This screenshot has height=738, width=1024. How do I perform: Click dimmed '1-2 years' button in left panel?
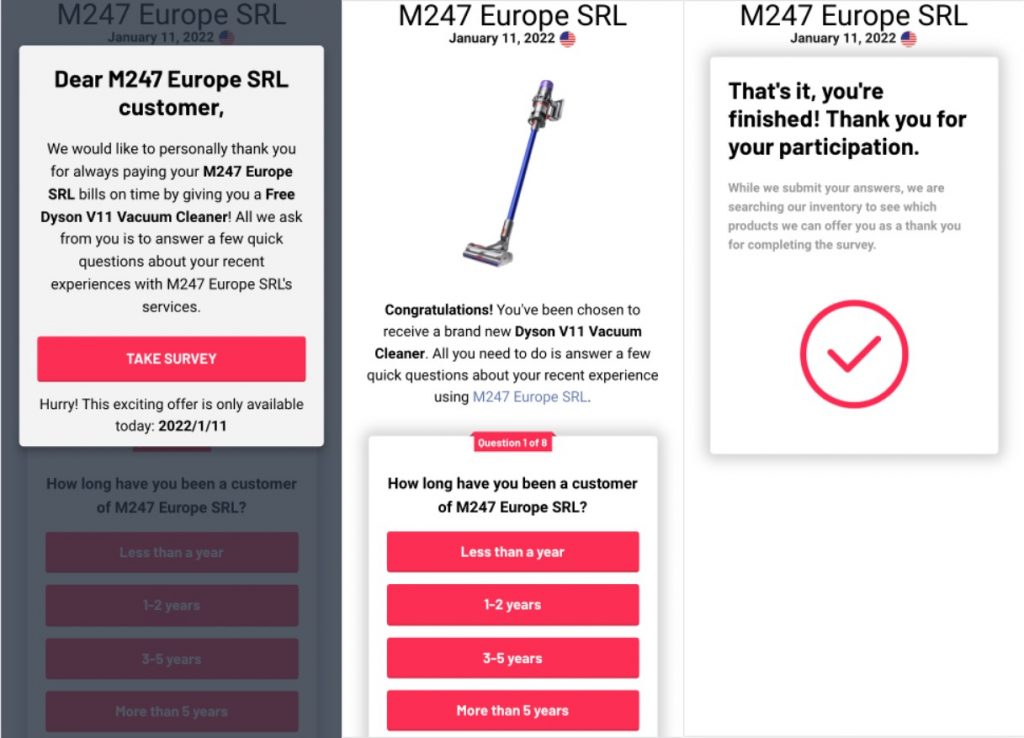(x=171, y=605)
